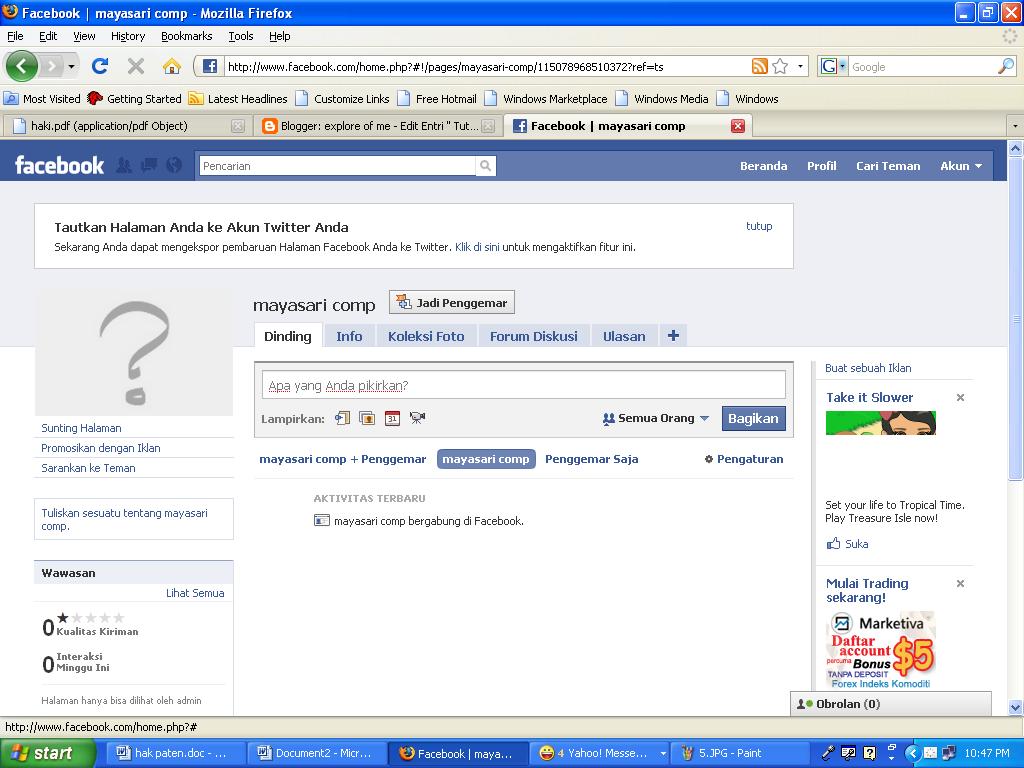Switch to 5.JPG - Paint taskbar item
This screenshot has height=768, width=1024.
[x=740, y=754]
